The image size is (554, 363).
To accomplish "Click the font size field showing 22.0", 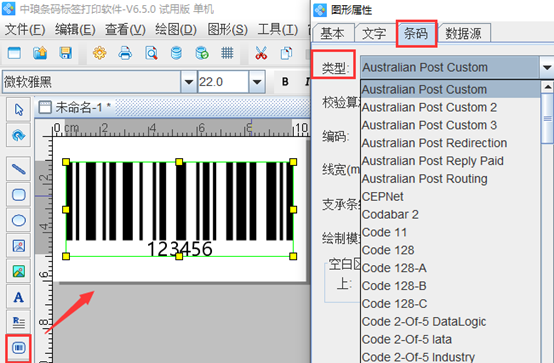I will click(223, 82).
